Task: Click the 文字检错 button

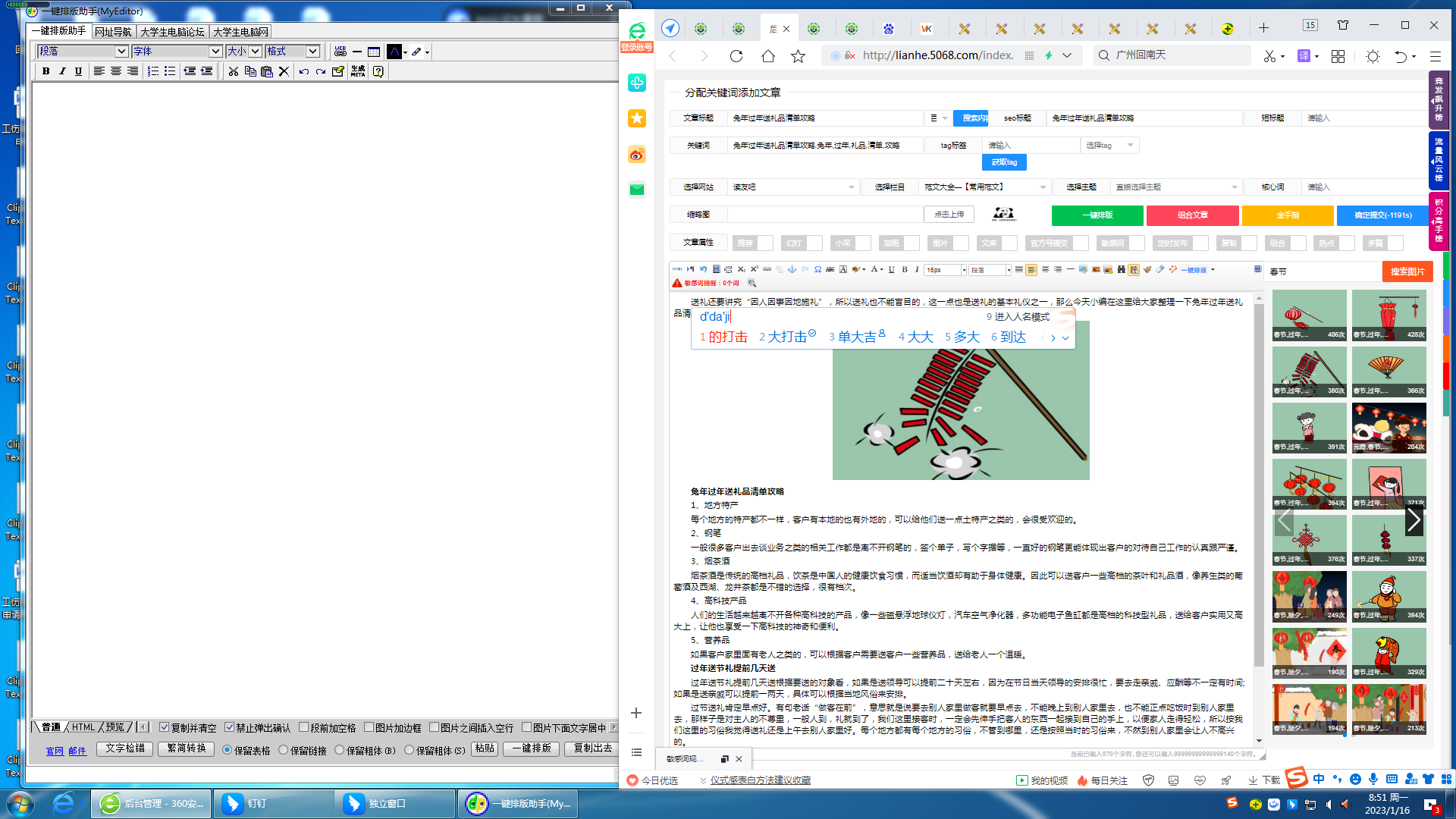Action: (125, 748)
